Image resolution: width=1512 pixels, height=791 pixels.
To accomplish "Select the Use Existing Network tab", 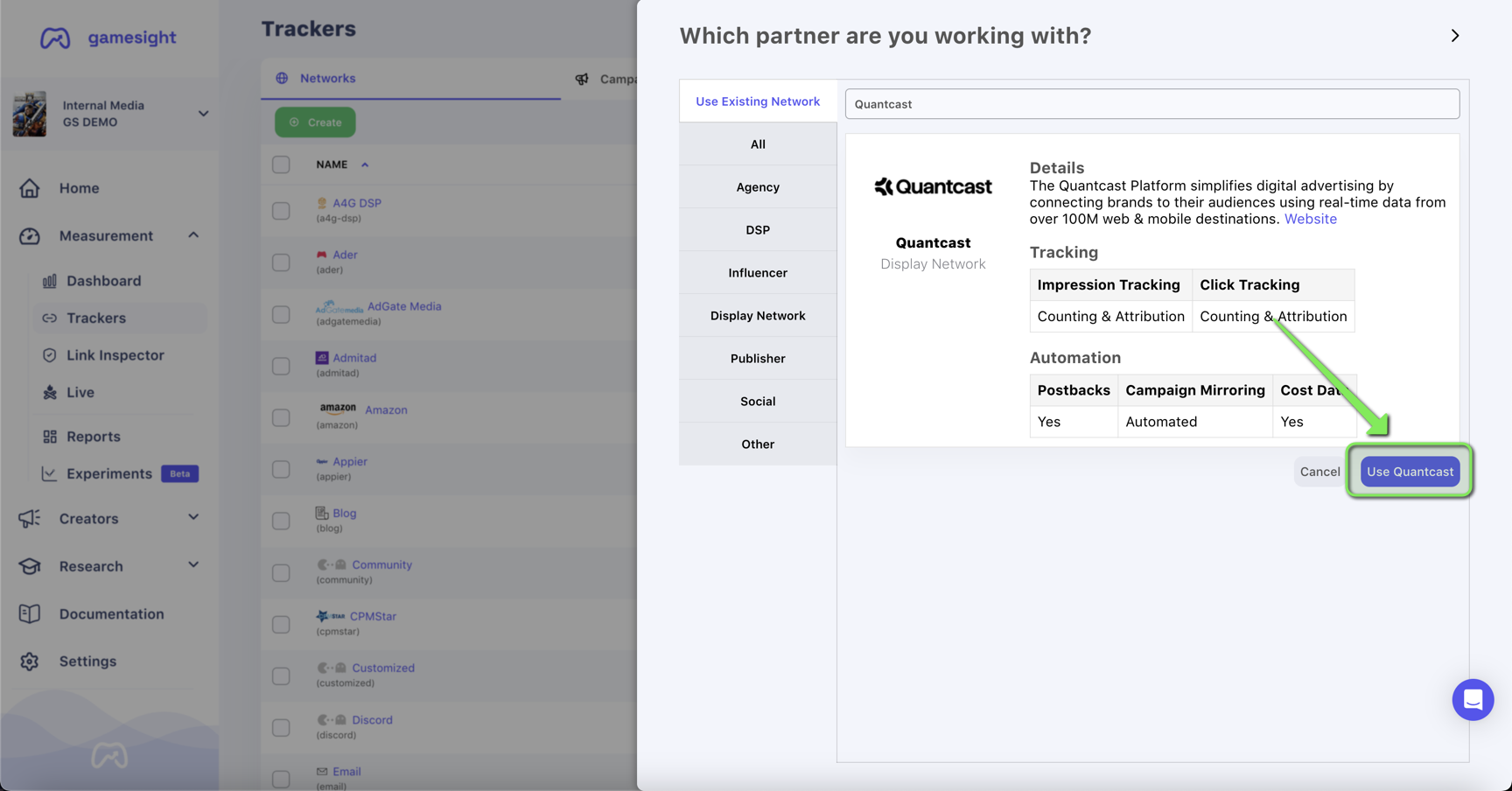I will pos(758,101).
